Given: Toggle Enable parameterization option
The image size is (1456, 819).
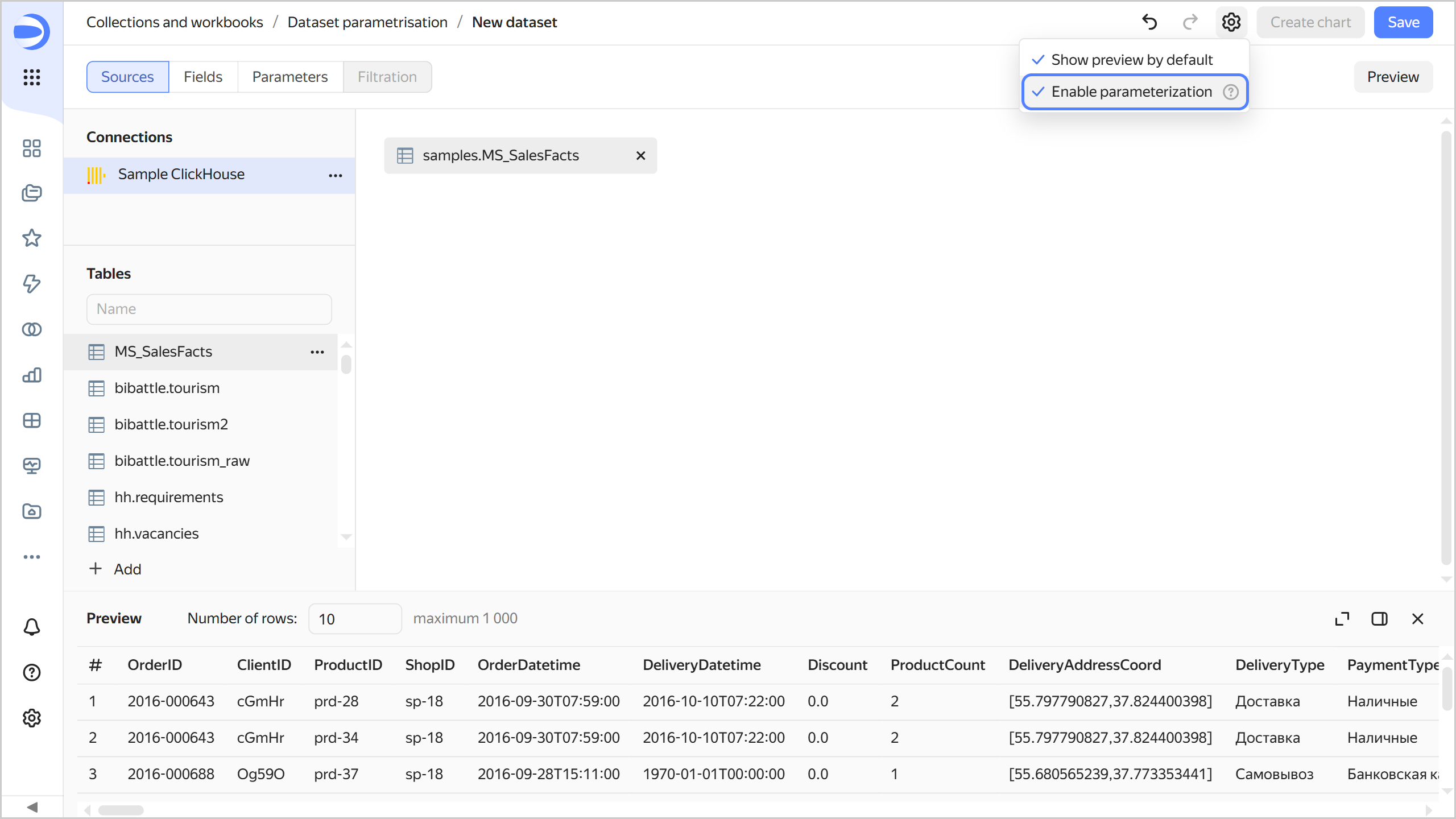Looking at the screenshot, I should click(1131, 92).
